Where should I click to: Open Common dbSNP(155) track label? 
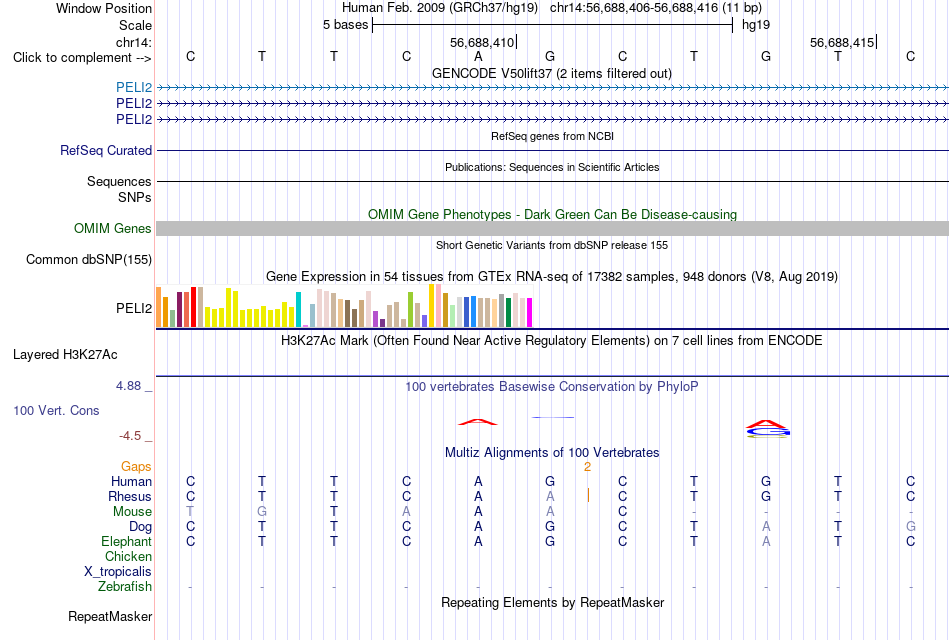[89, 259]
